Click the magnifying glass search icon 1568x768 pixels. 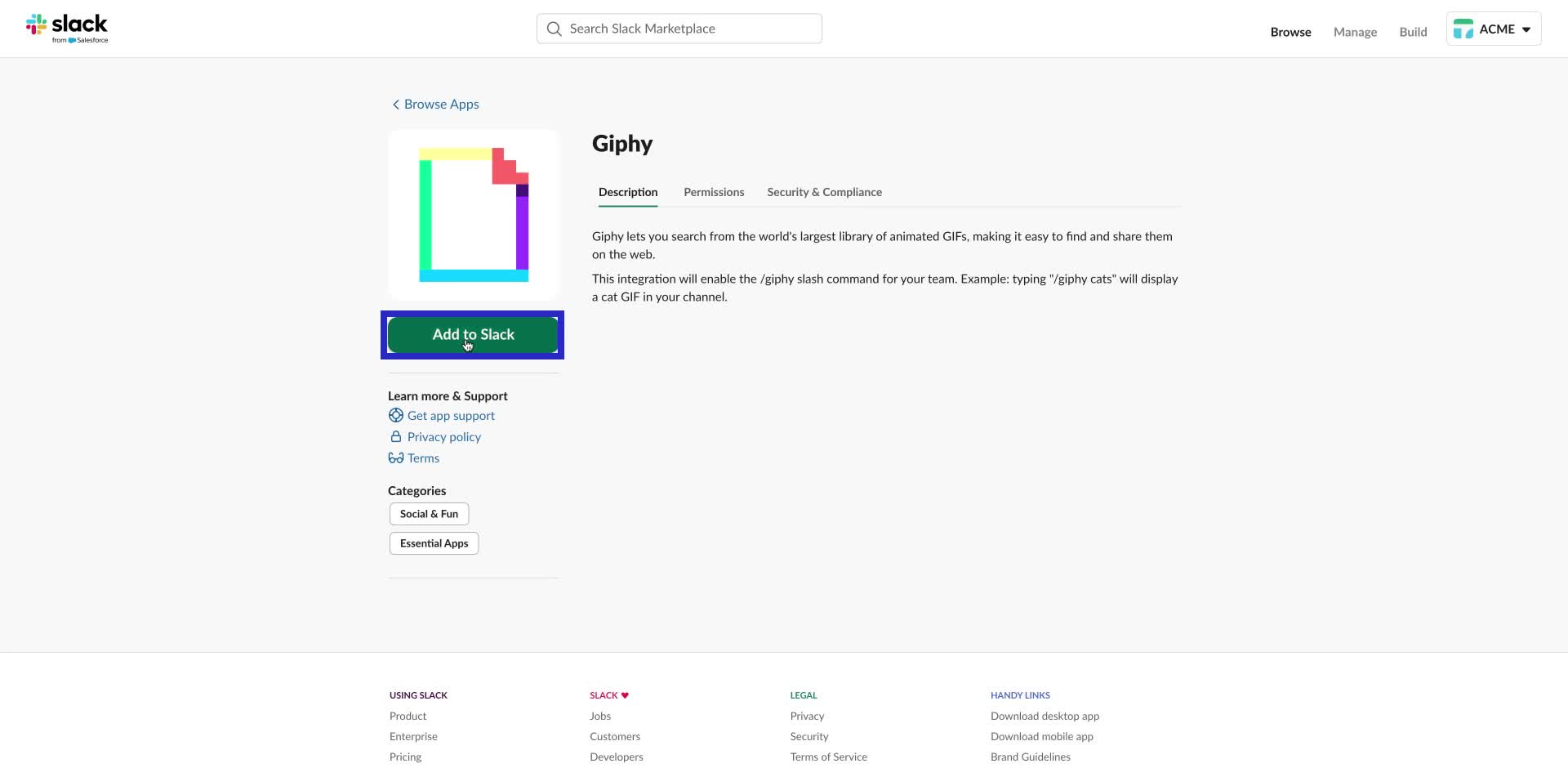click(554, 28)
